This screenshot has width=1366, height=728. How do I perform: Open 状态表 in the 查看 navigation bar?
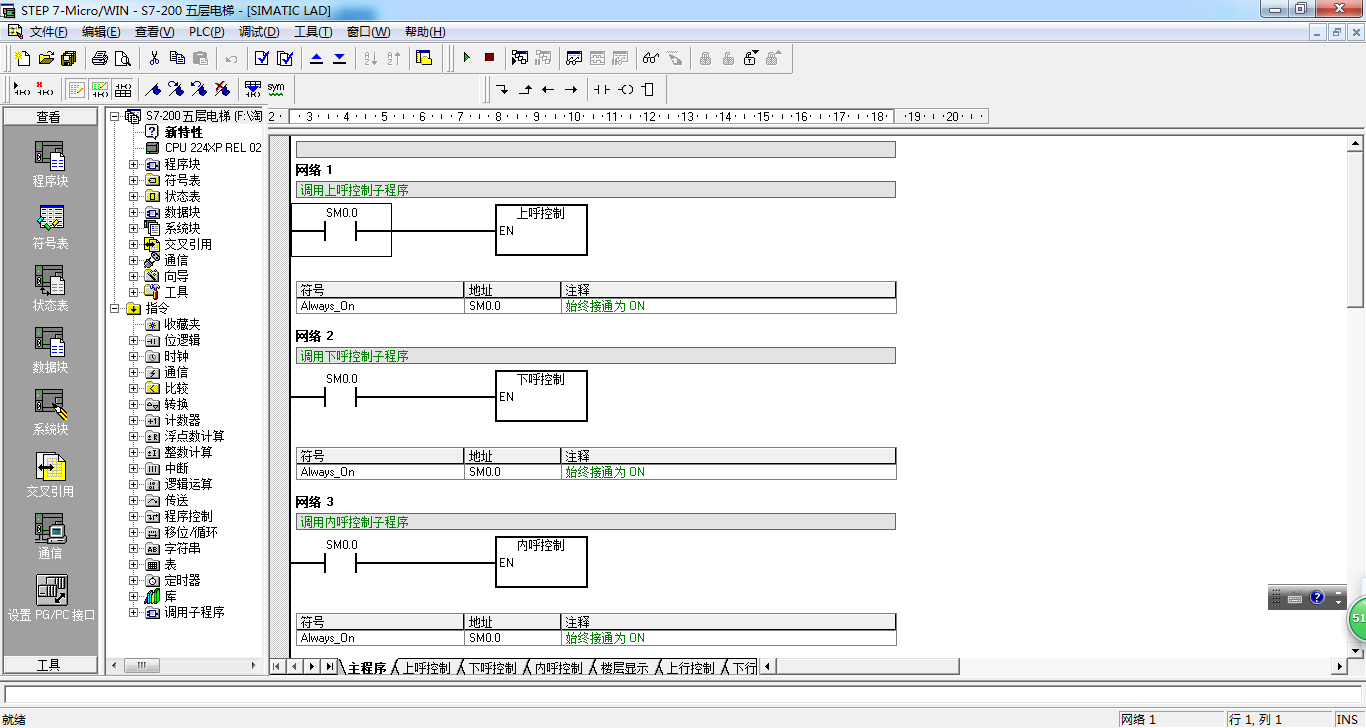point(50,289)
